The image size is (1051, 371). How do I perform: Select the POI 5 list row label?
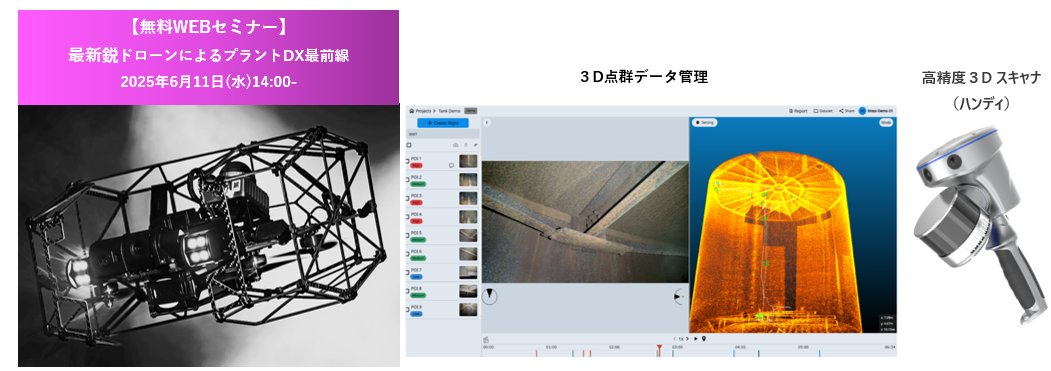coord(416,233)
